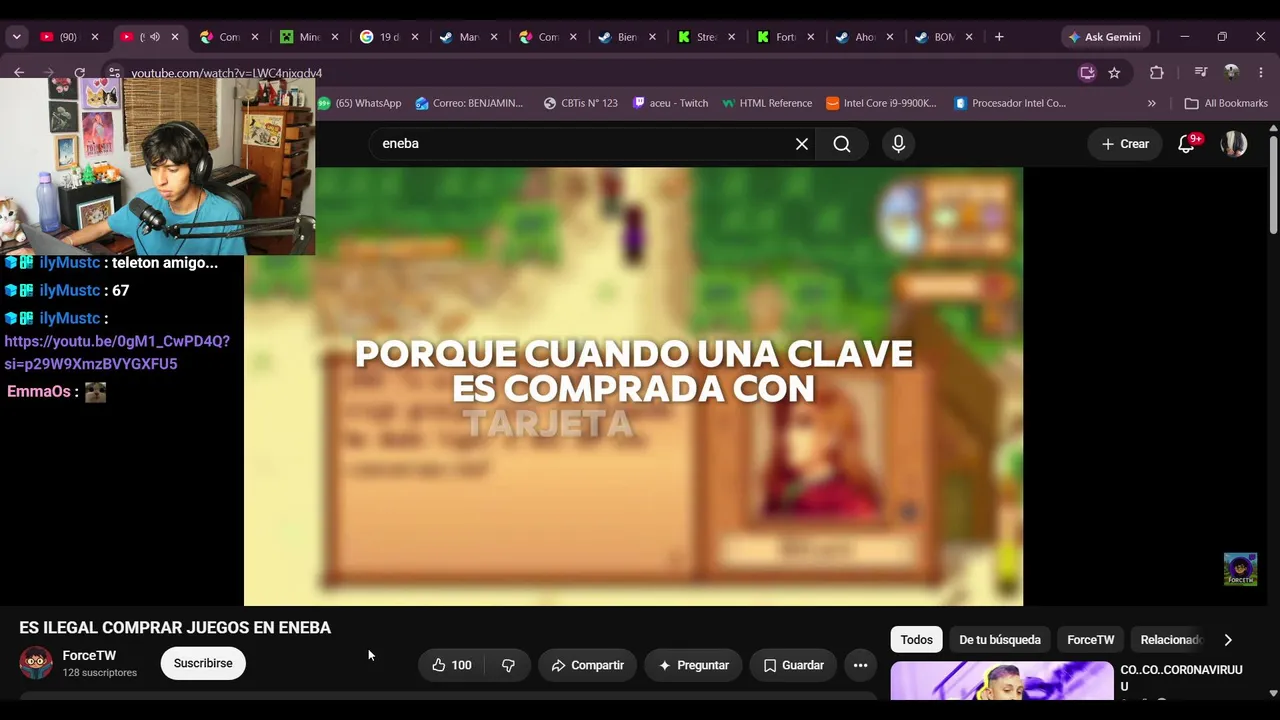1280x720 pixels.
Task: Click the Ask Gemini button
Action: tap(1104, 37)
